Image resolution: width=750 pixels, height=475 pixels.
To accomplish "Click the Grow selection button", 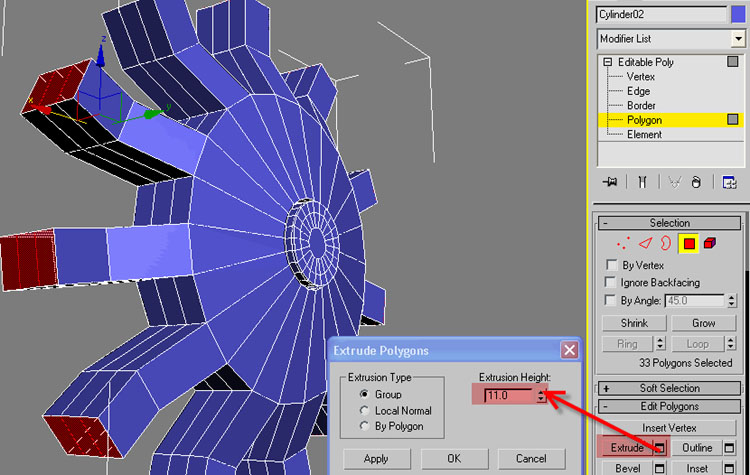I will point(704,323).
